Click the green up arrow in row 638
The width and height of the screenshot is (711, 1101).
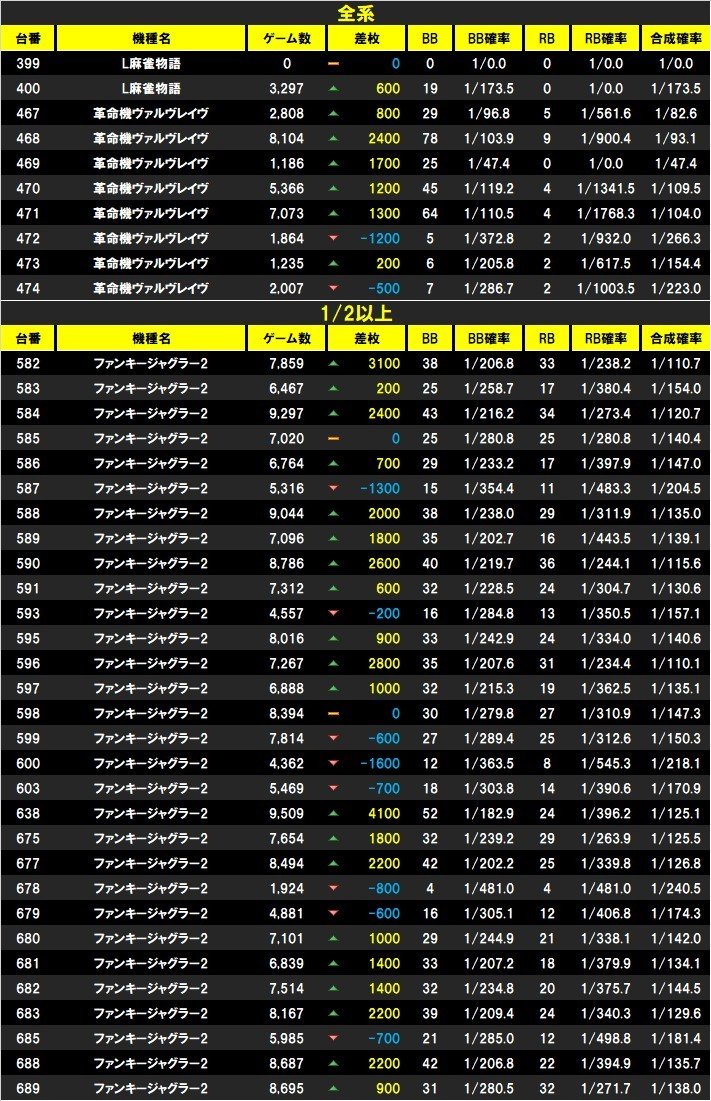point(333,814)
